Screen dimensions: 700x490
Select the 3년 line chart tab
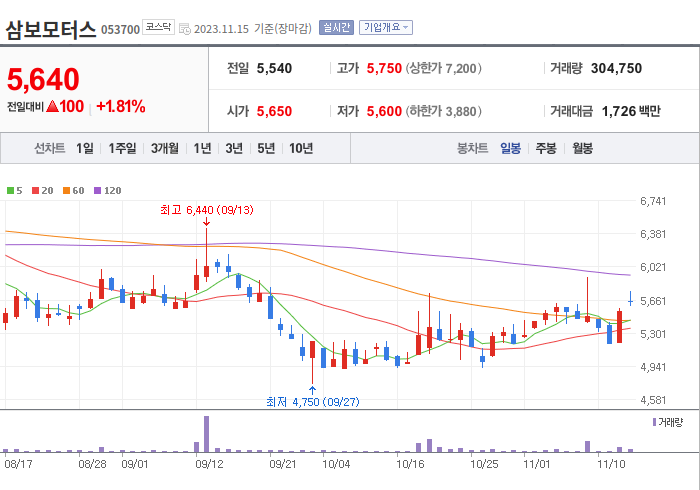pyautogui.click(x=234, y=148)
